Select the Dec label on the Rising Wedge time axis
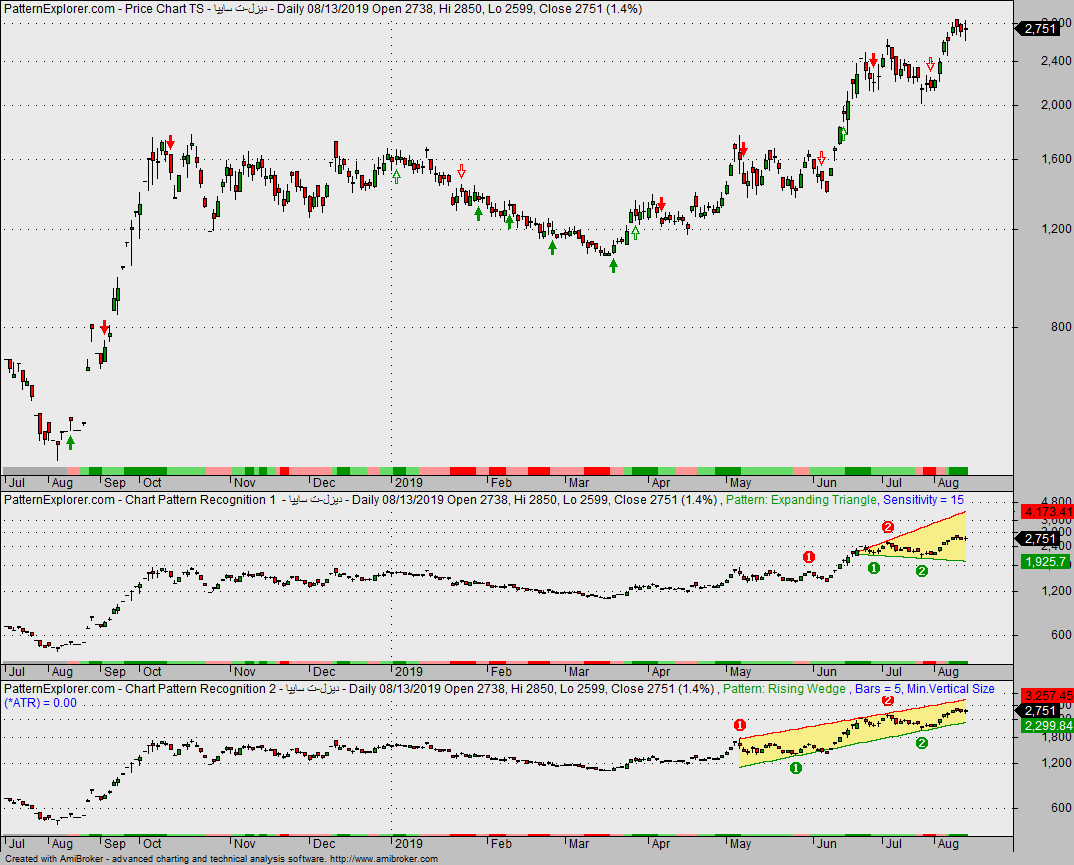Screen dimensions: 1074x865 pyautogui.click(x=324, y=844)
